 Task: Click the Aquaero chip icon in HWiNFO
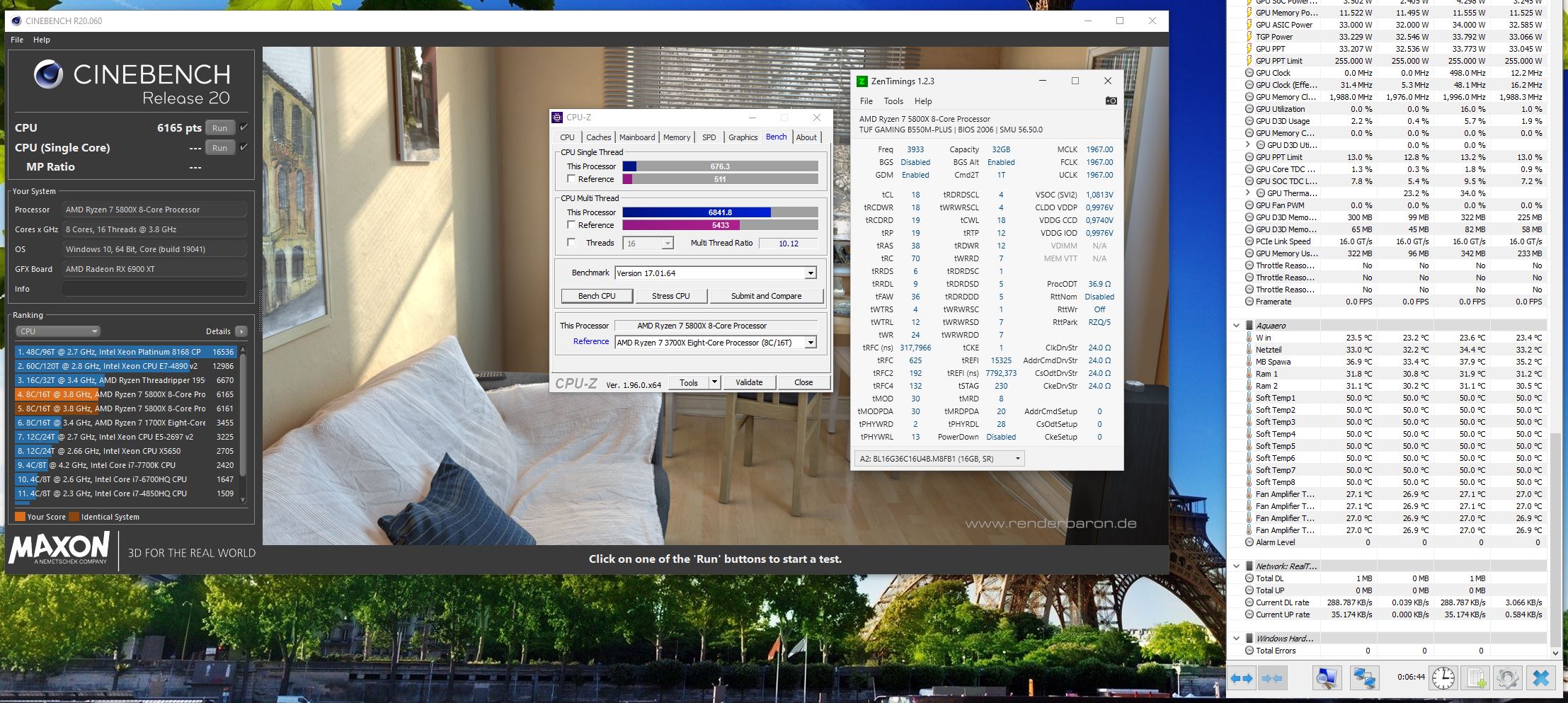click(x=1249, y=326)
